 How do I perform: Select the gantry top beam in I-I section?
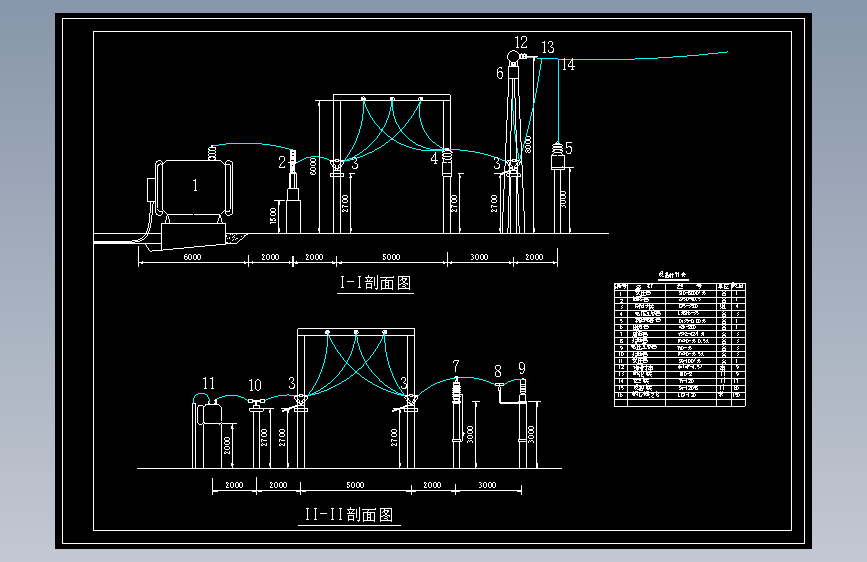392,97
